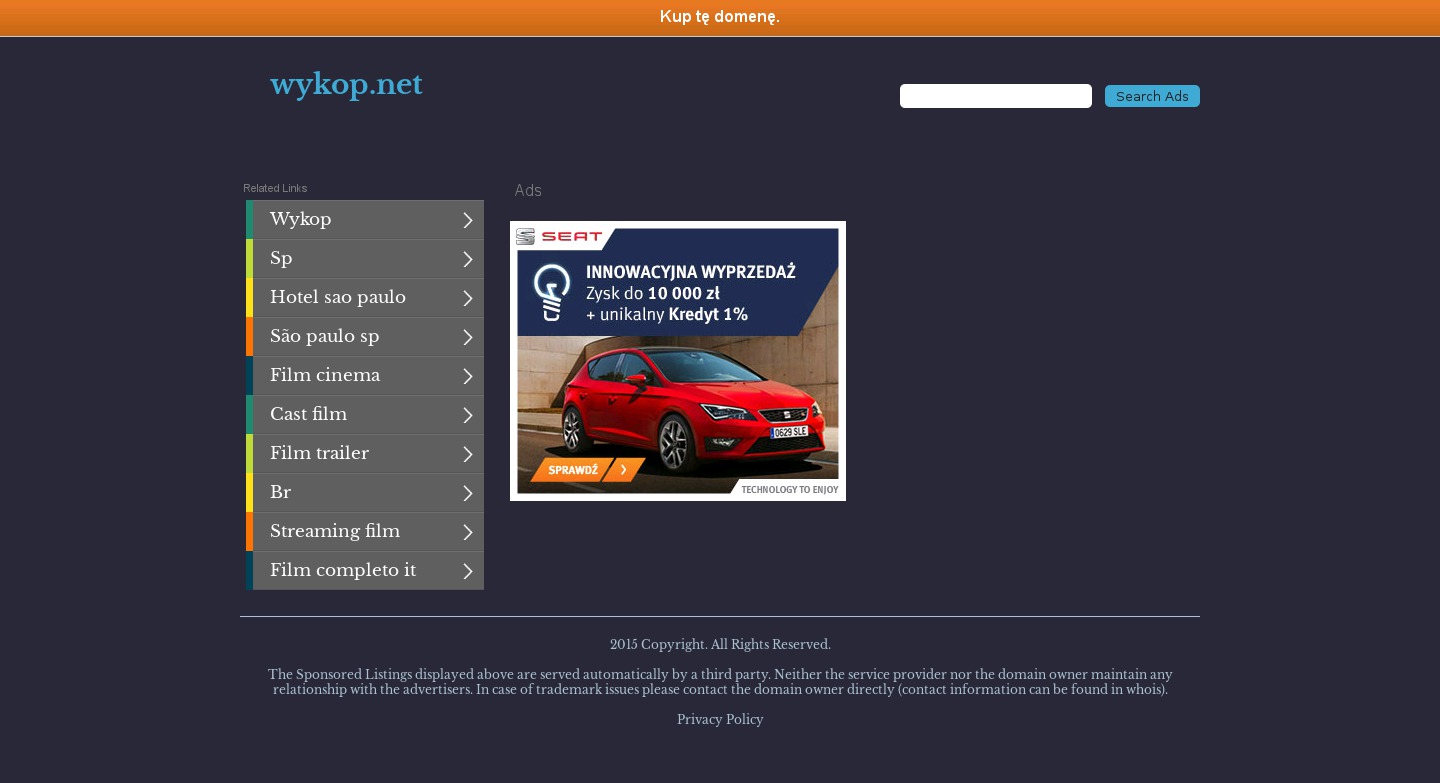The width and height of the screenshot is (1440, 783).
Task: Click the SEAT logo in the ad
Action: click(560, 237)
